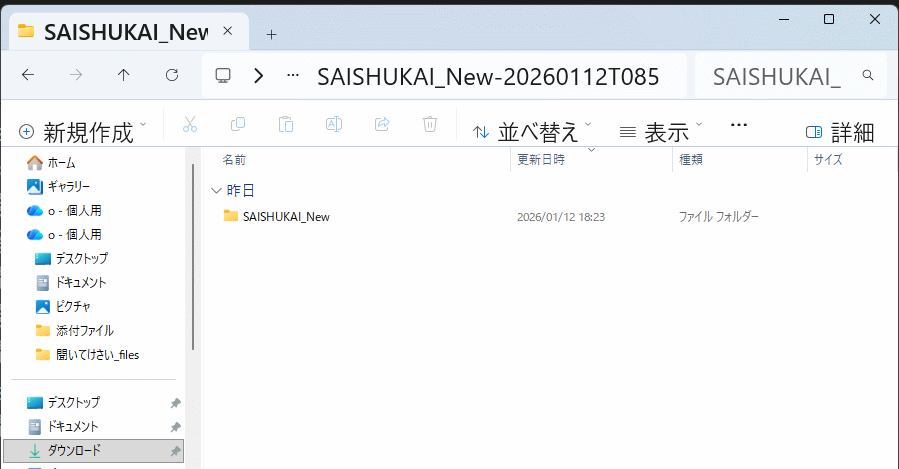Viewport: 899px width, 469px height.
Task: Click the Paste clipboard icon
Action: [x=286, y=125]
